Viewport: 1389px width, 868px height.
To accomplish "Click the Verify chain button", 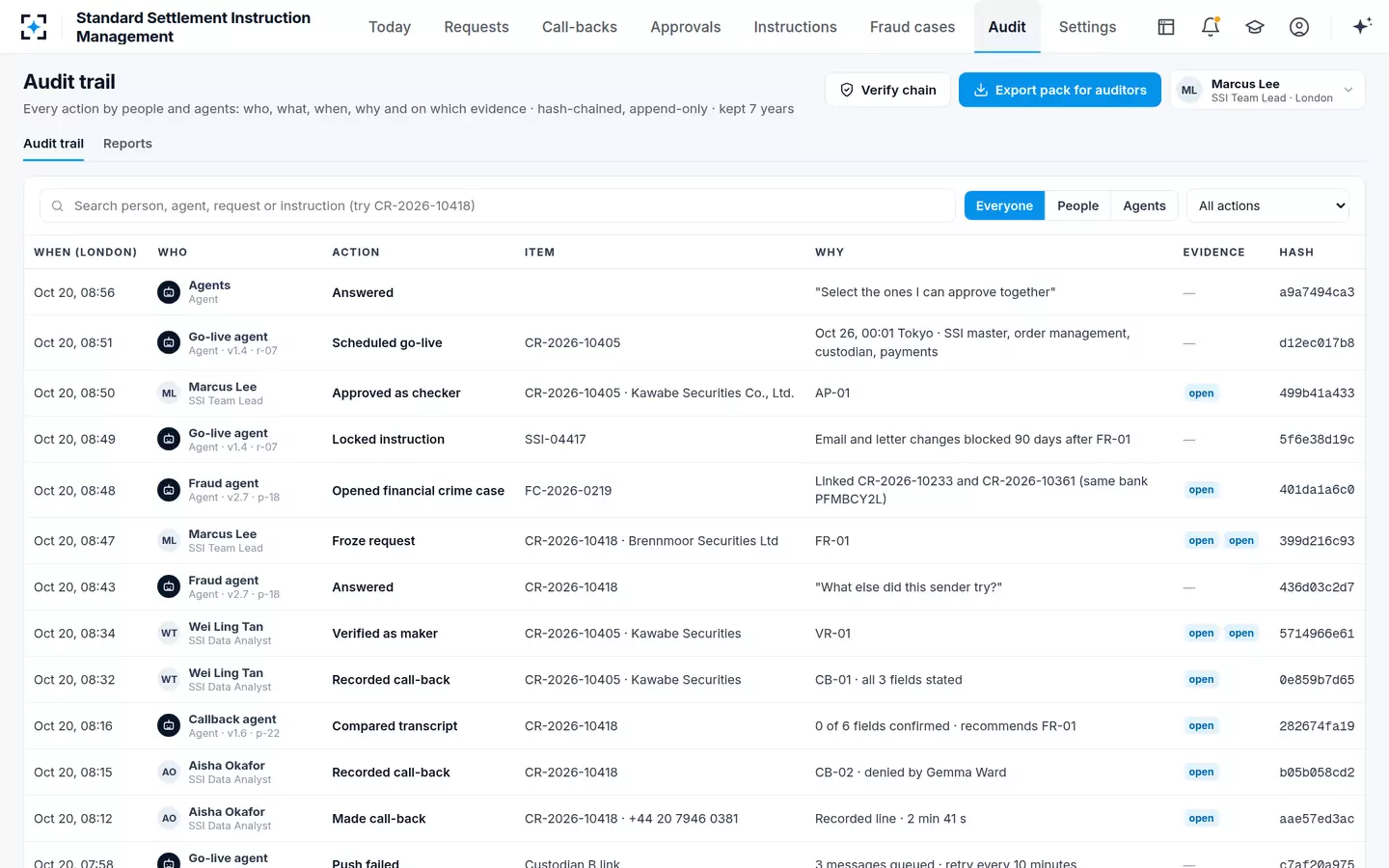I will (x=887, y=90).
